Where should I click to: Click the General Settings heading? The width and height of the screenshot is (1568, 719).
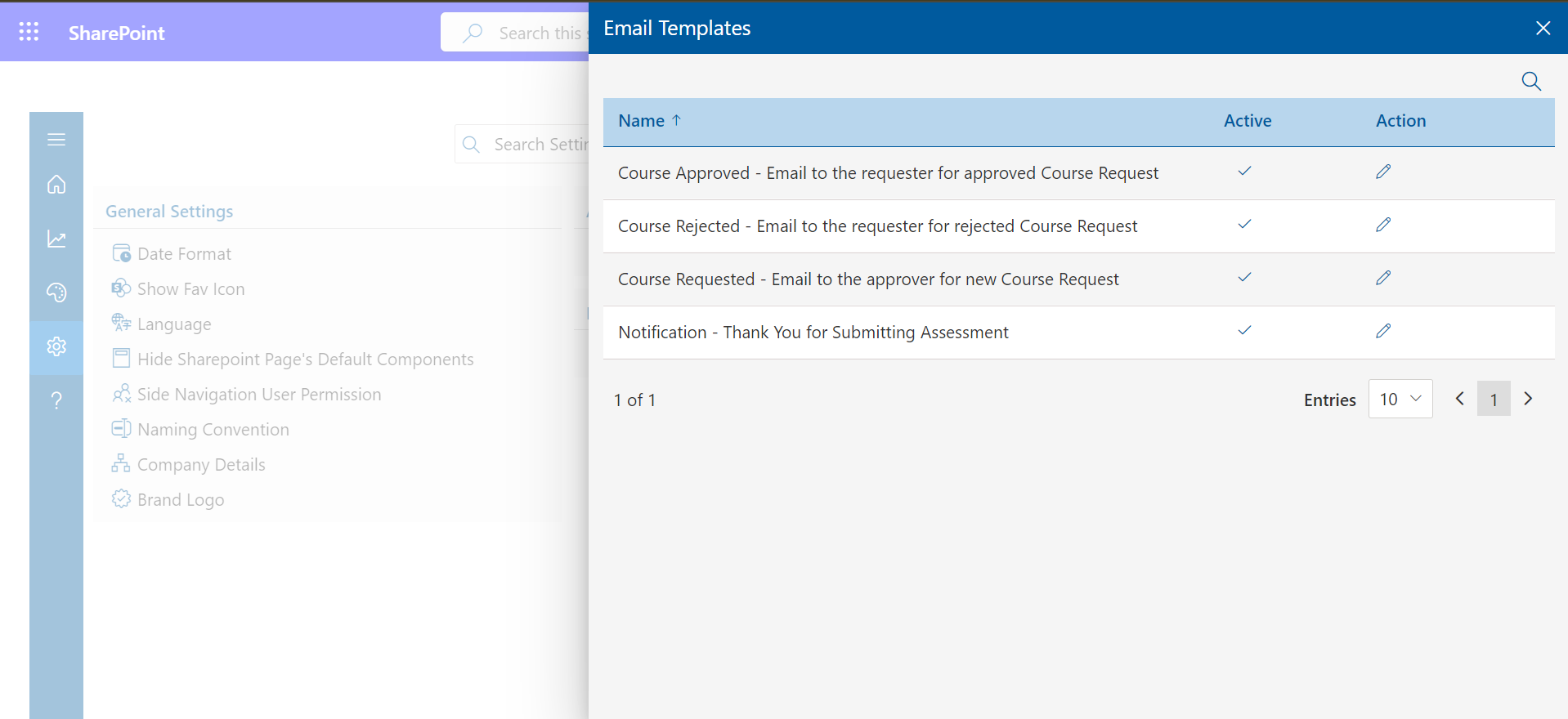coord(169,212)
